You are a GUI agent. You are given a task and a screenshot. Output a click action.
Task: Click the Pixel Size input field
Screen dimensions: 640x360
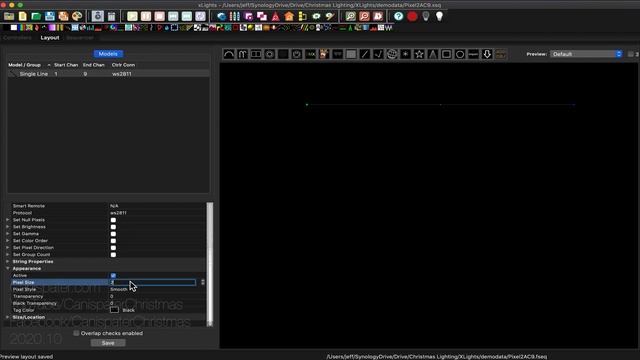coord(153,282)
